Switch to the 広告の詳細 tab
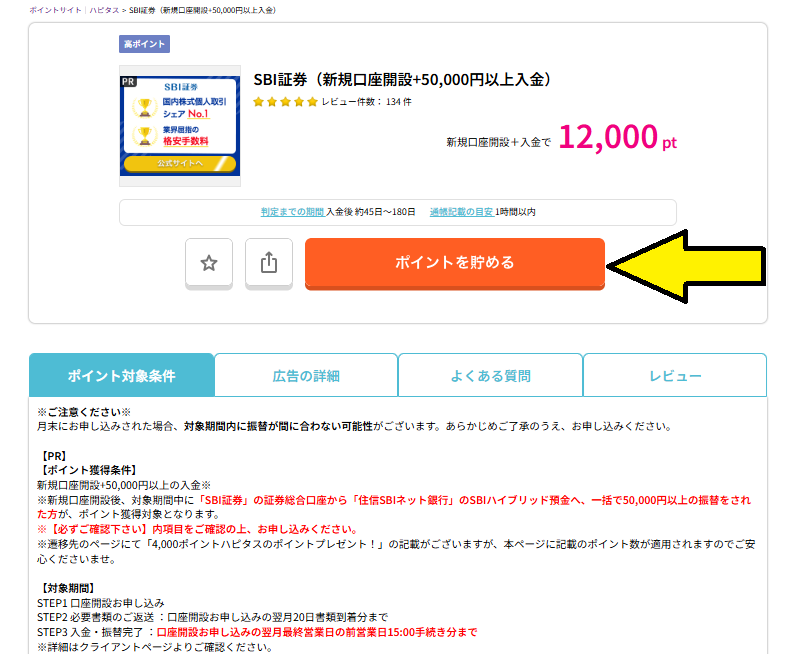The image size is (808, 654). click(306, 376)
